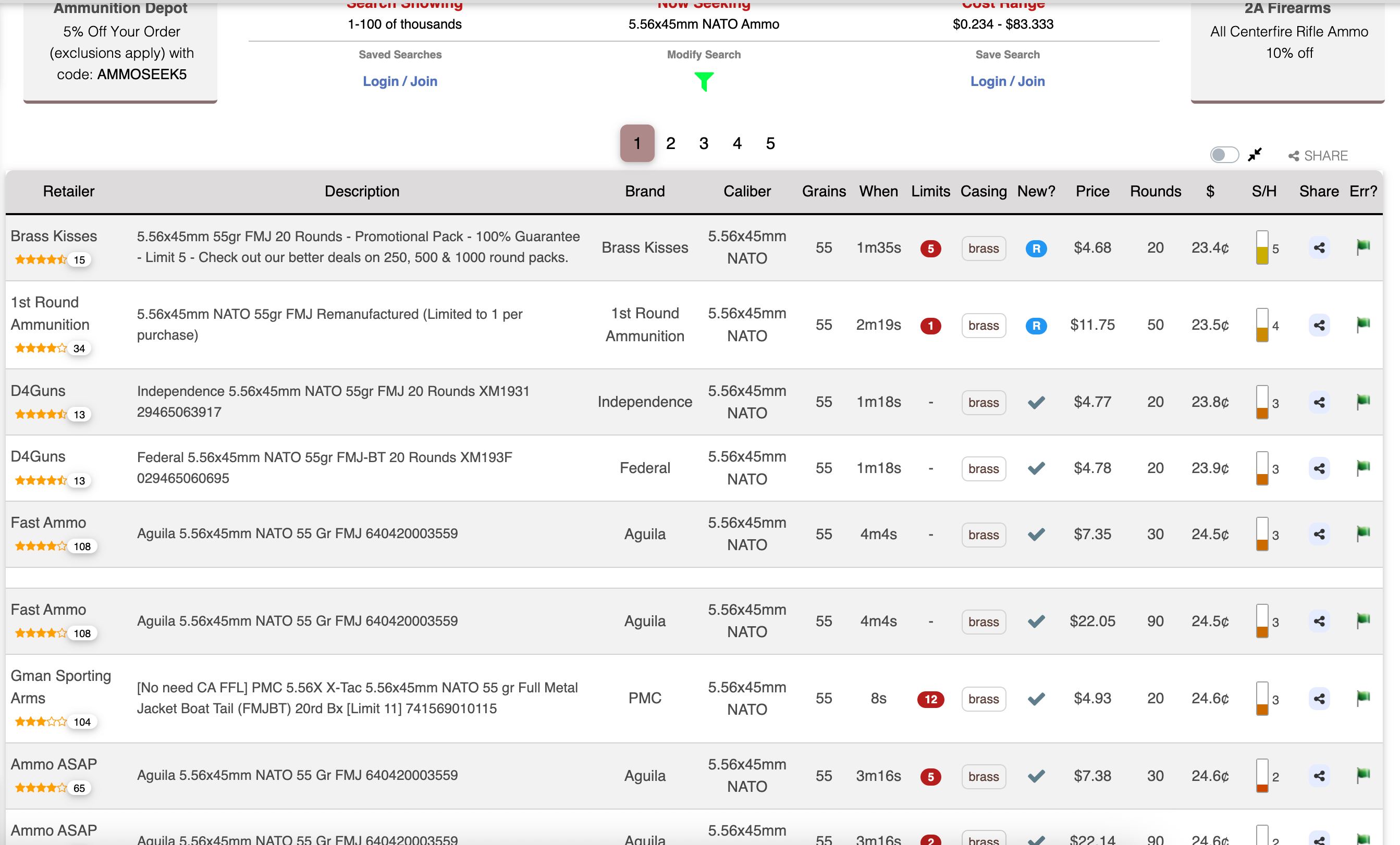Sort listings by Retailer column header
The height and width of the screenshot is (845, 1400).
click(x=69, y=191)
